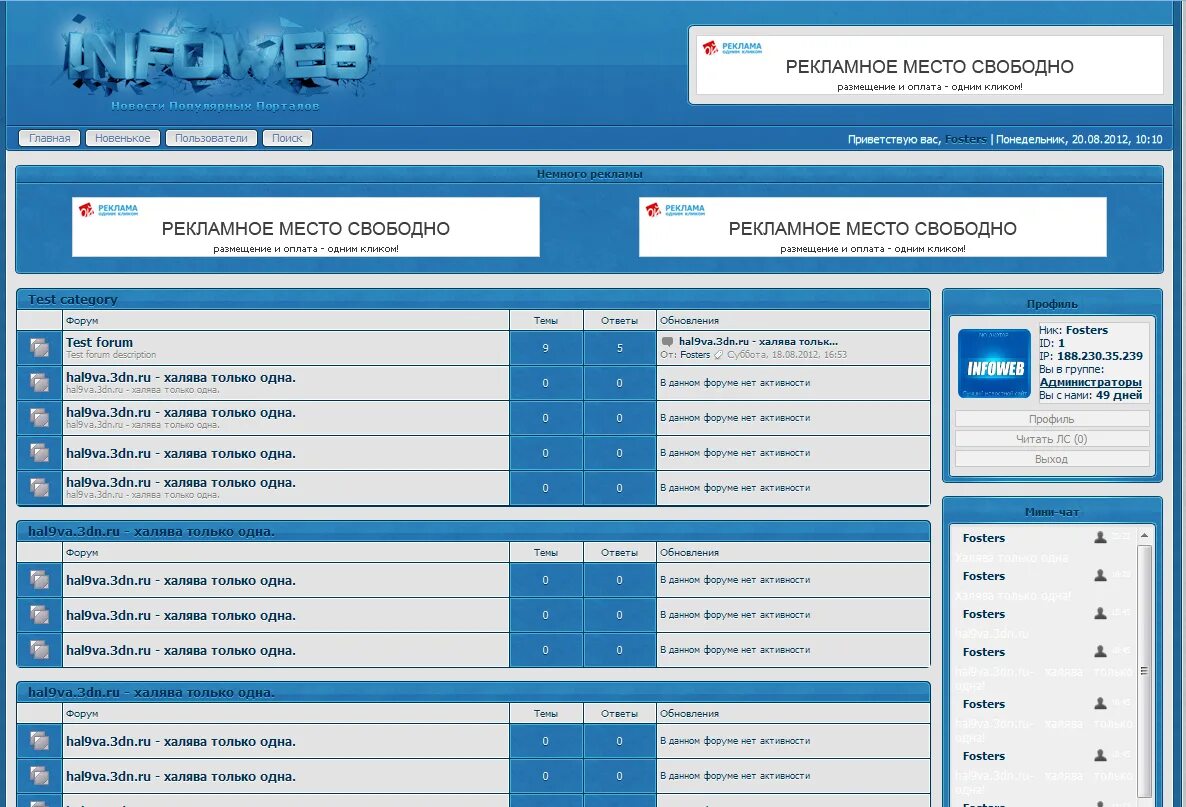Select the Поиск menu item

pyautogui.click(x=287, y=138)
